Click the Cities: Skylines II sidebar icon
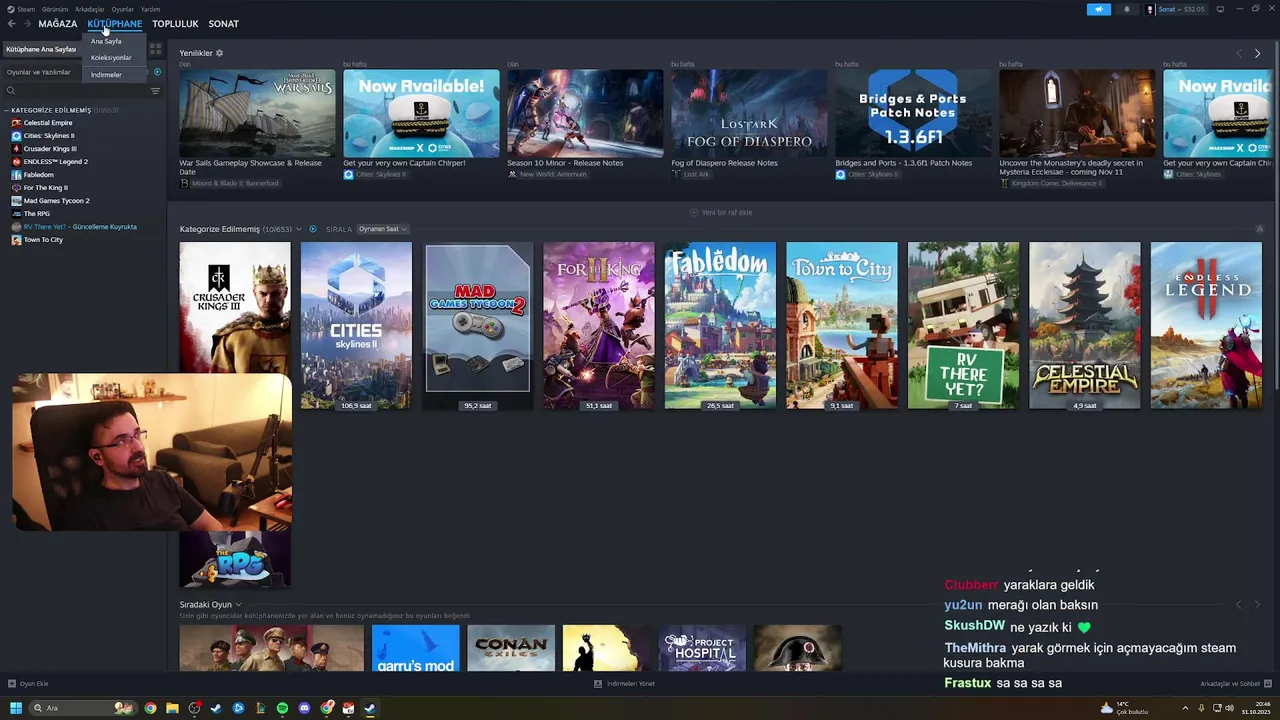The image size is (1280, 720). (16, 136)
